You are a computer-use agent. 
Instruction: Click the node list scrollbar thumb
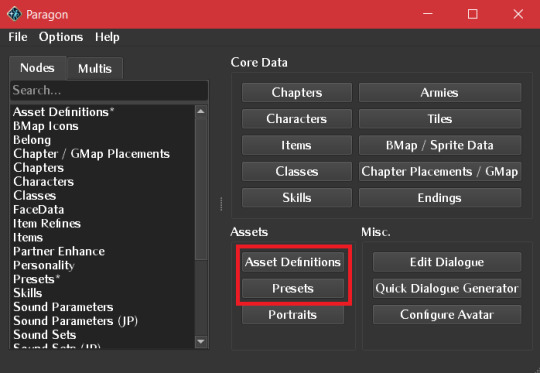pyautogui.click(x=201, y=188)
